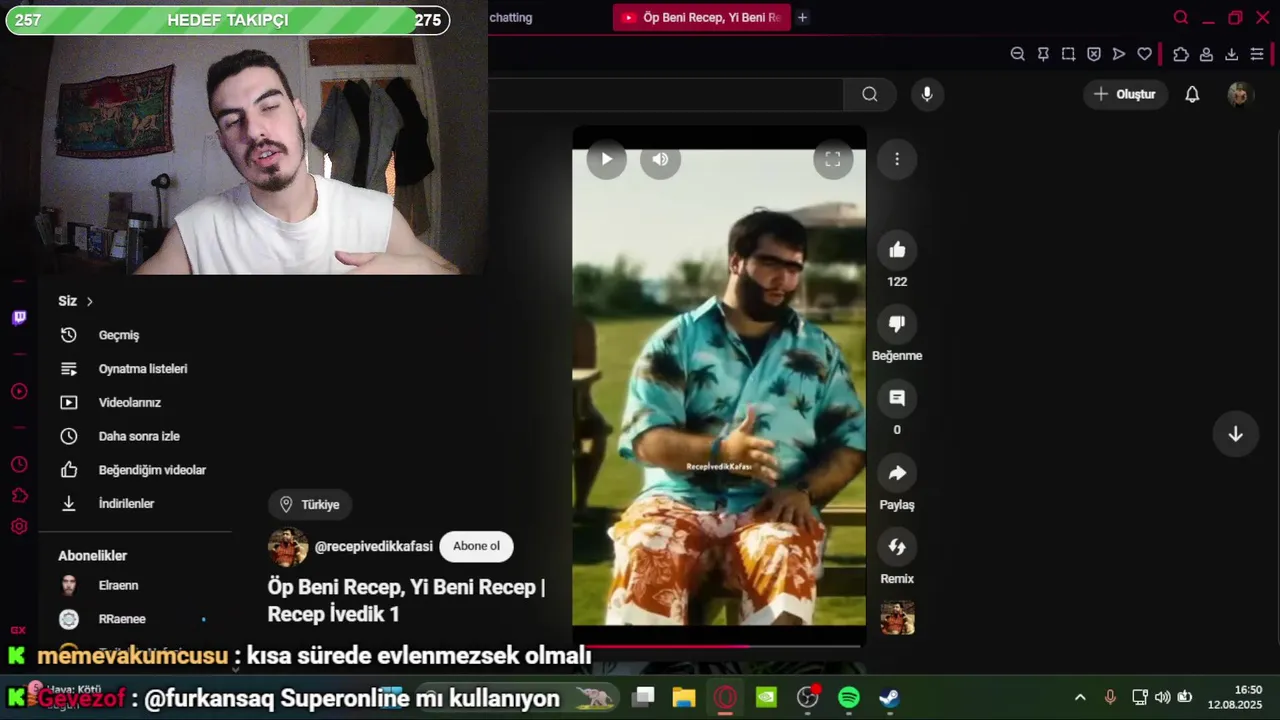Switch to the Öp Beni Recep browser tab
This screenshot has height=720, width=1280.
tap(701, 17)
